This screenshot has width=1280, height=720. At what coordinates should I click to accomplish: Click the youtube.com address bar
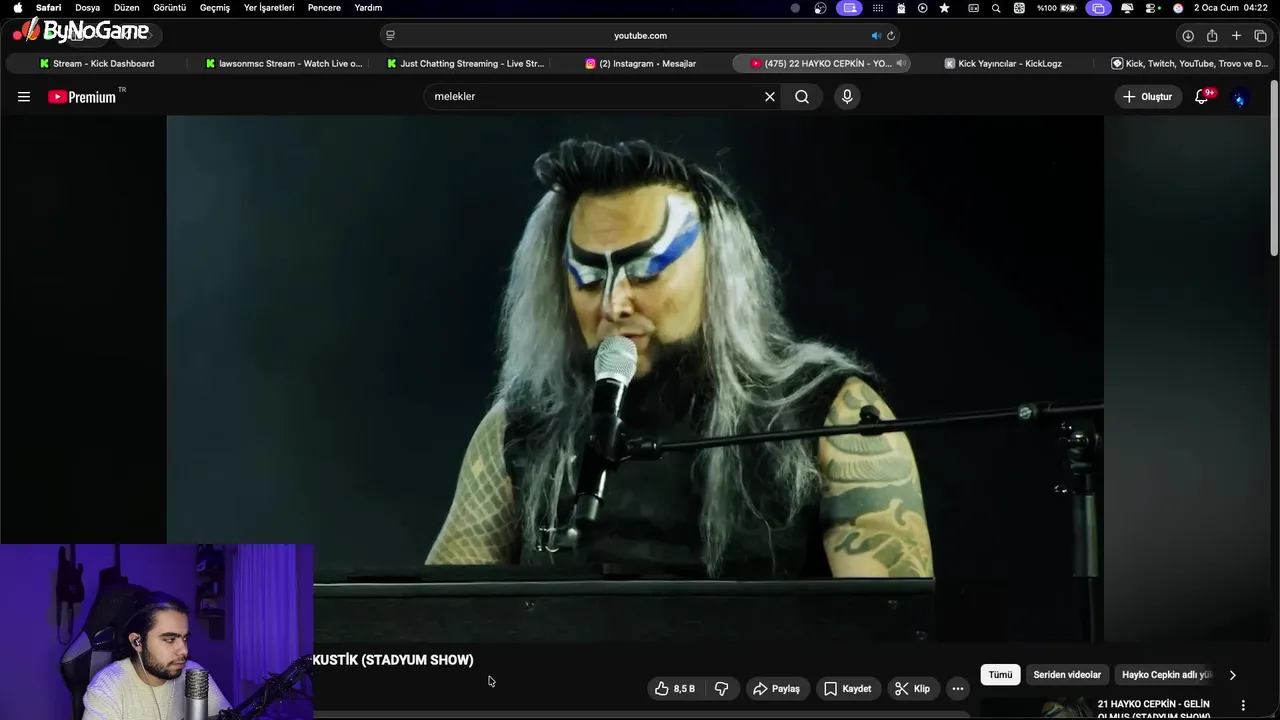pyautogui.click(x=640, y=36)
